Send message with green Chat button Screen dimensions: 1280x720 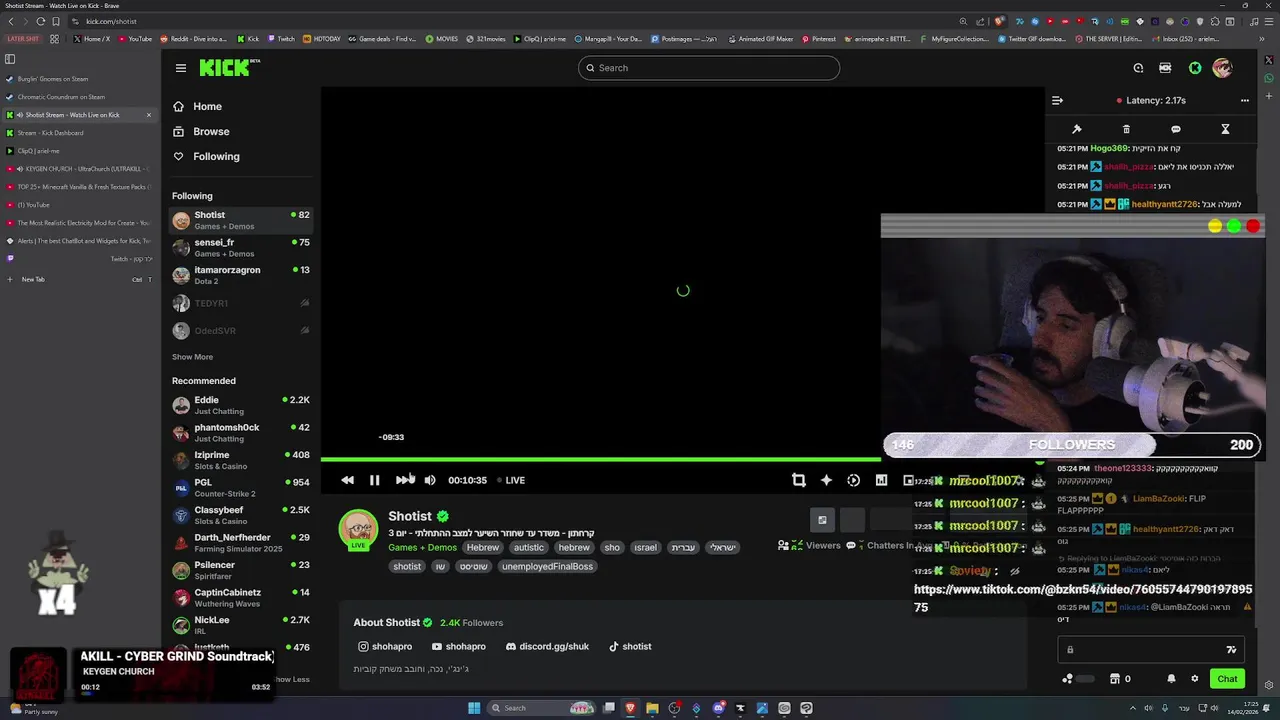tap(1227, 679)
